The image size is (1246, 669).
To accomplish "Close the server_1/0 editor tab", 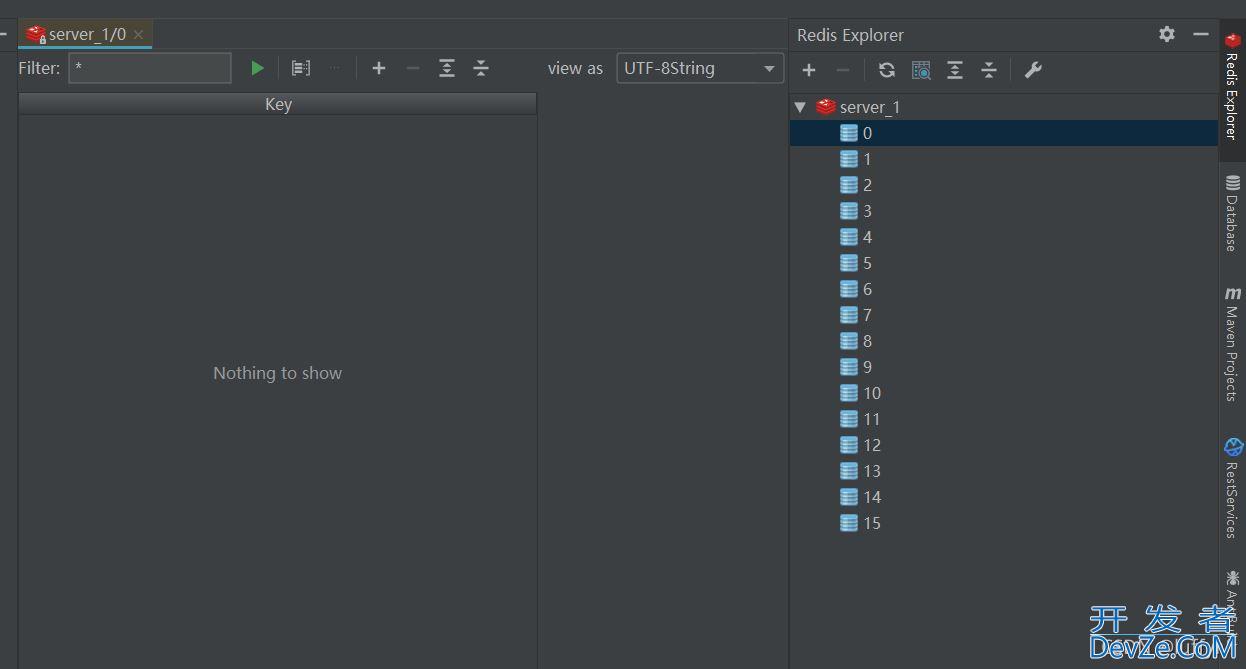I will coord(138,34).
